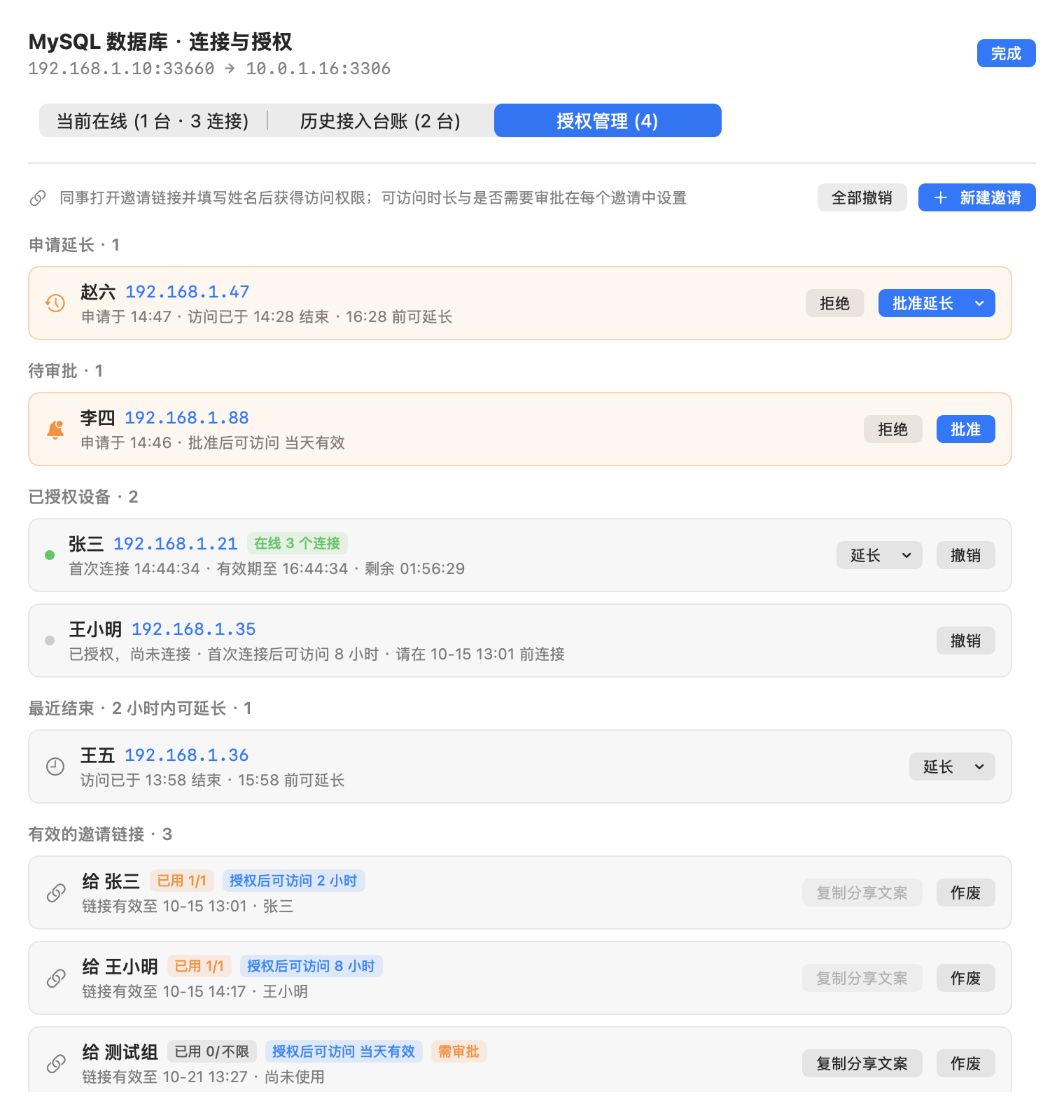Image resolution: width=1064 pixels, height=1120 pixels.
Task: Click IP address 192.168.1.47
Action: coord(188,292)
